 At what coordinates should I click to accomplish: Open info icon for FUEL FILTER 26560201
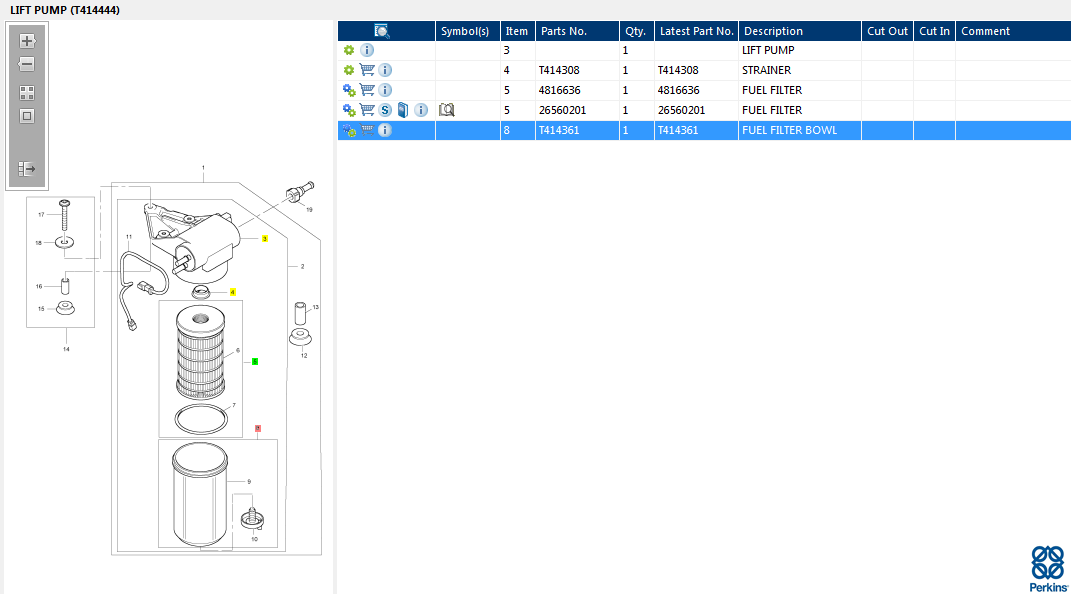[x=421, y=110]
